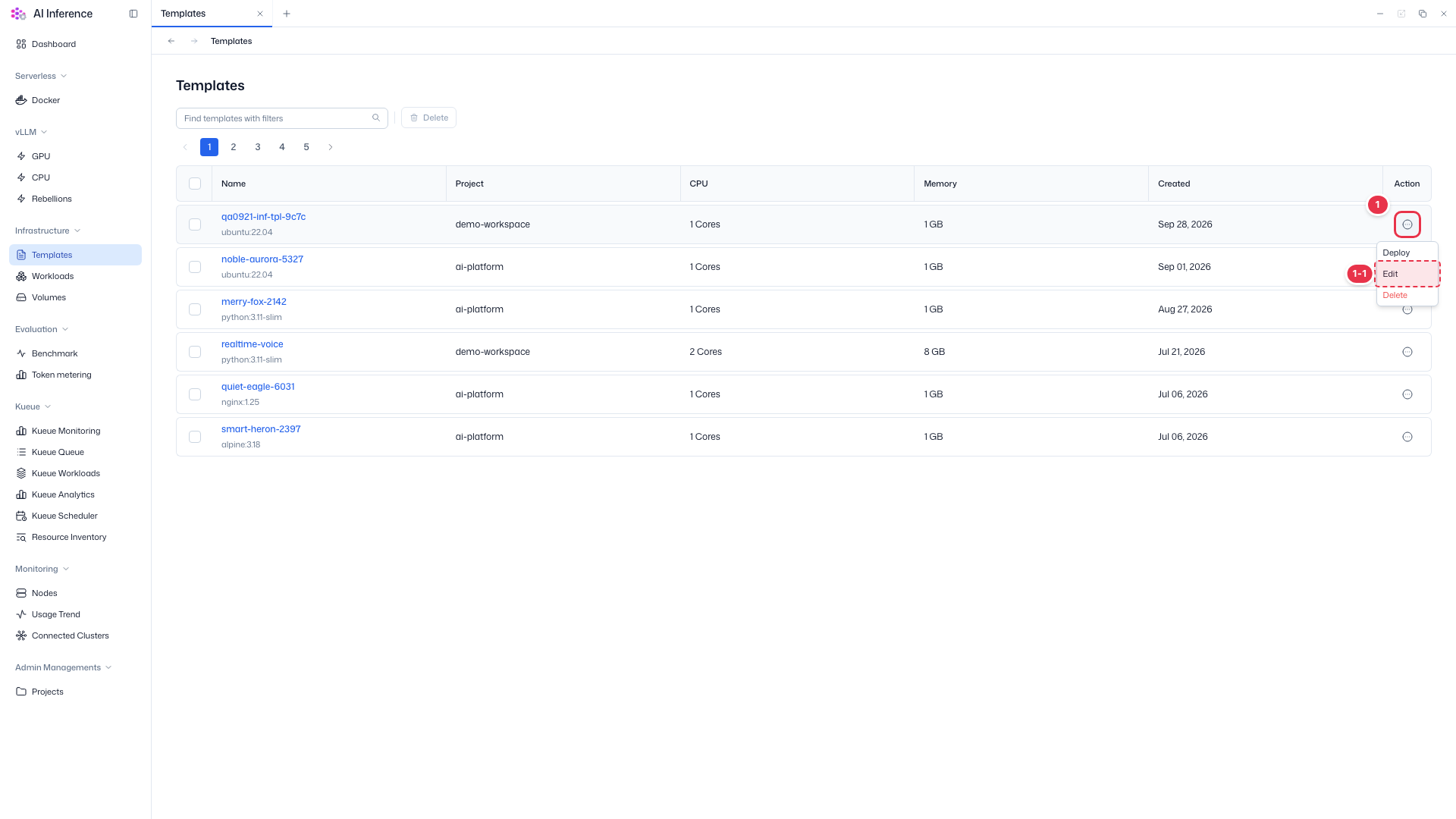Toggle the select-all header checkbox
Screen dimensions: 1456x819
pyautogui.click(x=195, y=184)
